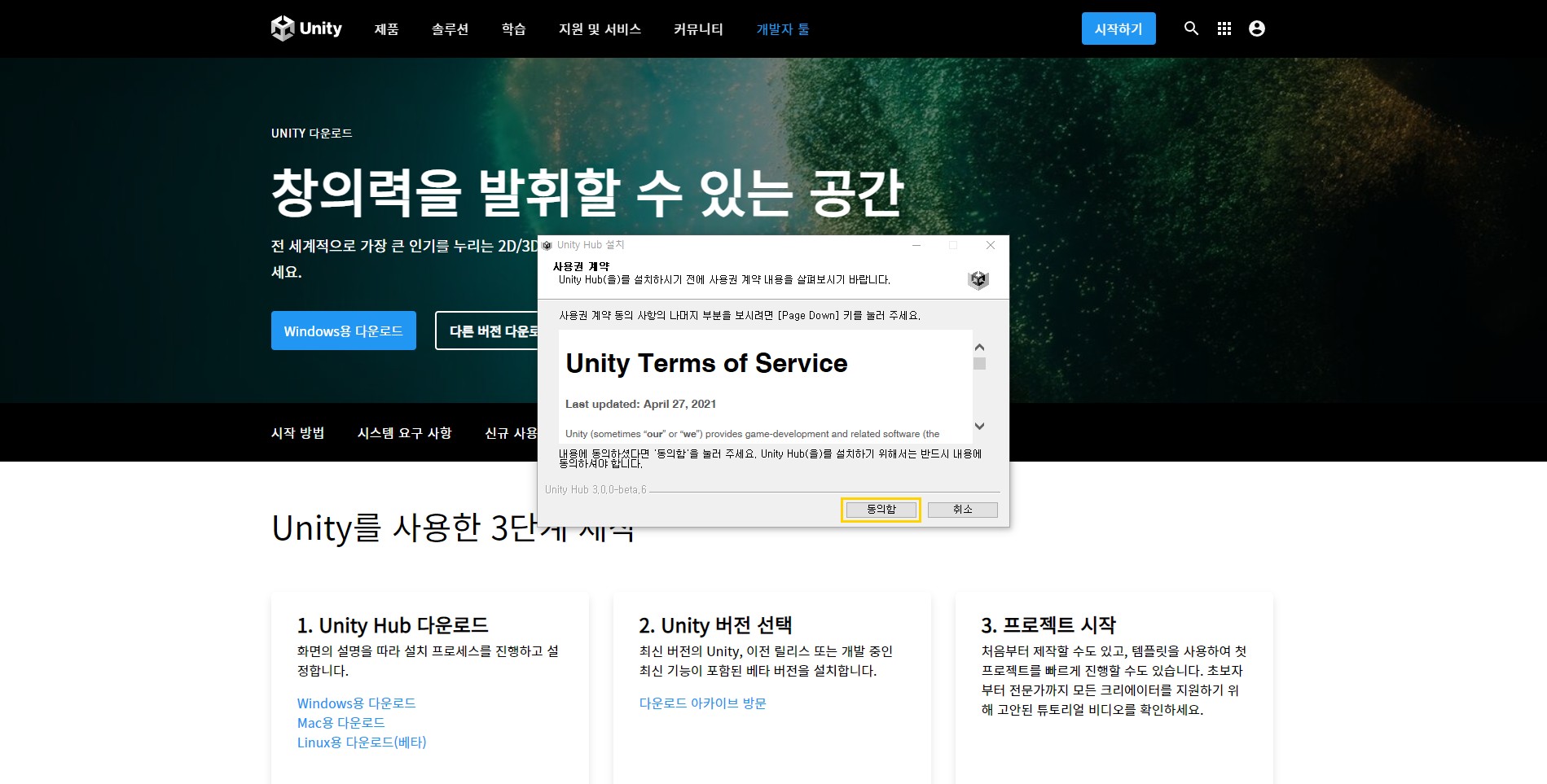Open 다운로드 아카이브 방문 link
The height and width of the screenshot is (784, 1547).
pos(702,703)
